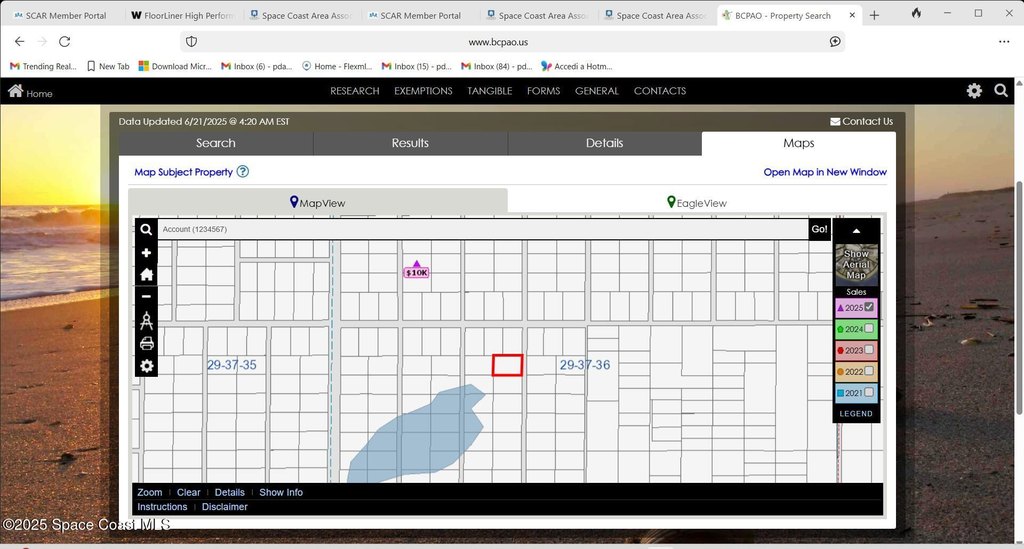Reset map with the home icon
This screenshot has height=549, width=1024.
[147, 275]
